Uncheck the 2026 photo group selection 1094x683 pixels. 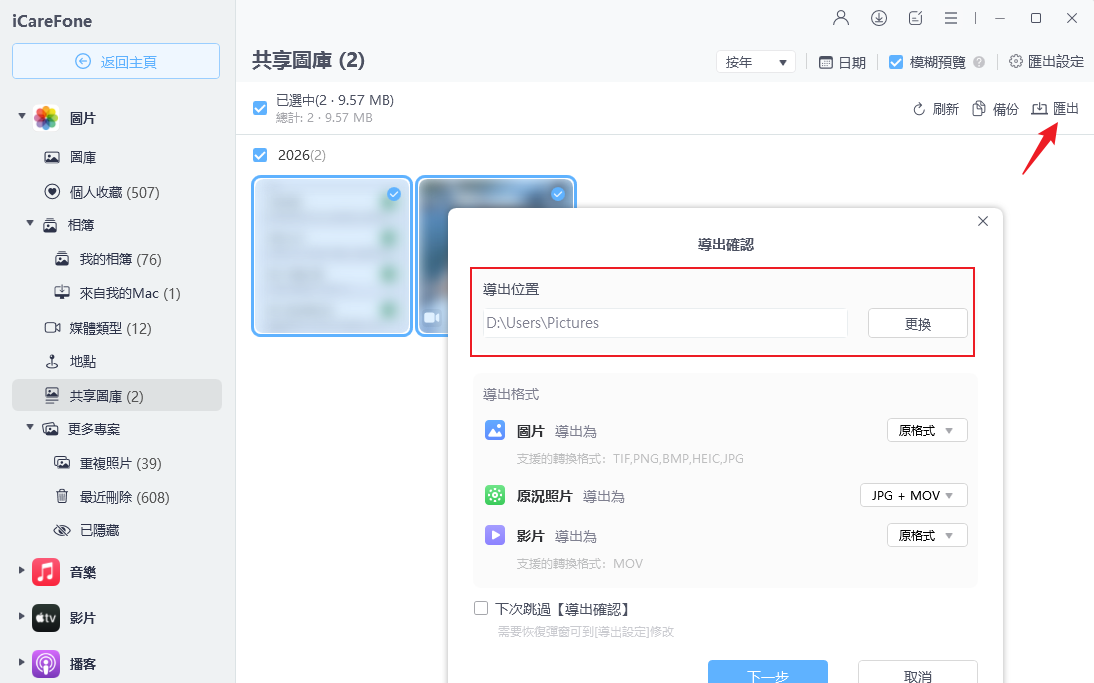click(x=260, y=155)
